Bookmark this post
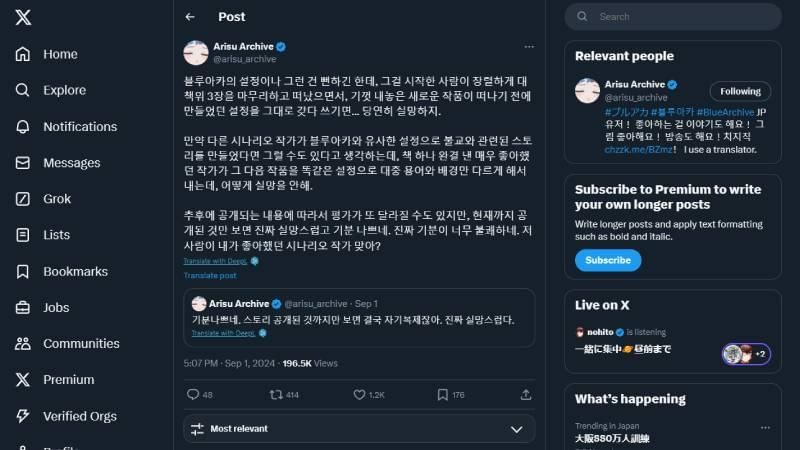 445,395
